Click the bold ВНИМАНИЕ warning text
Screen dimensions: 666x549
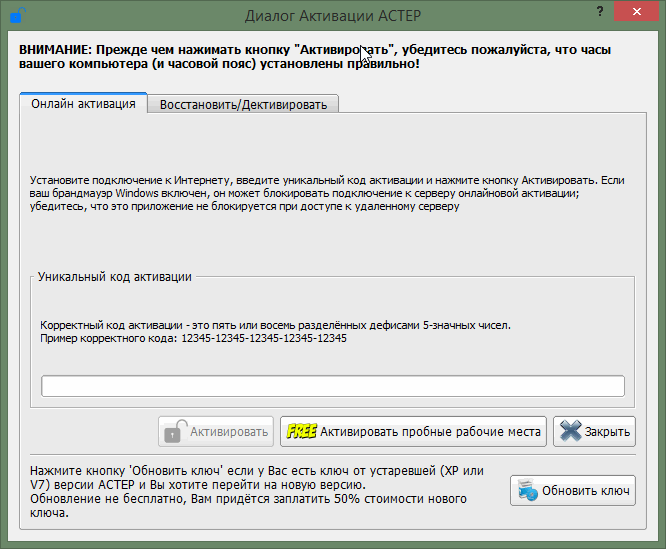[315, 57]
